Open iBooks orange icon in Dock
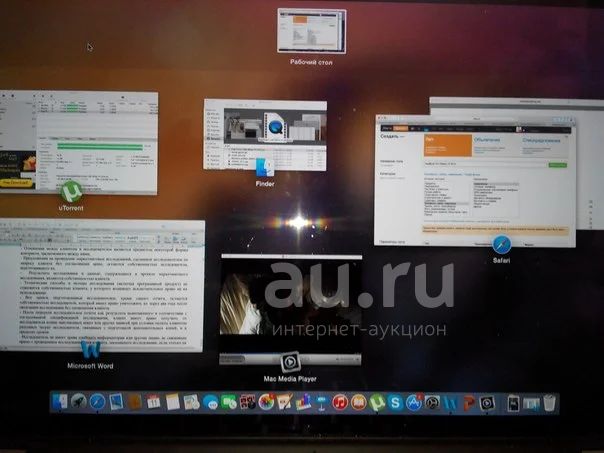The width and height of the screenshot is (604, 453). coord(359,402)
